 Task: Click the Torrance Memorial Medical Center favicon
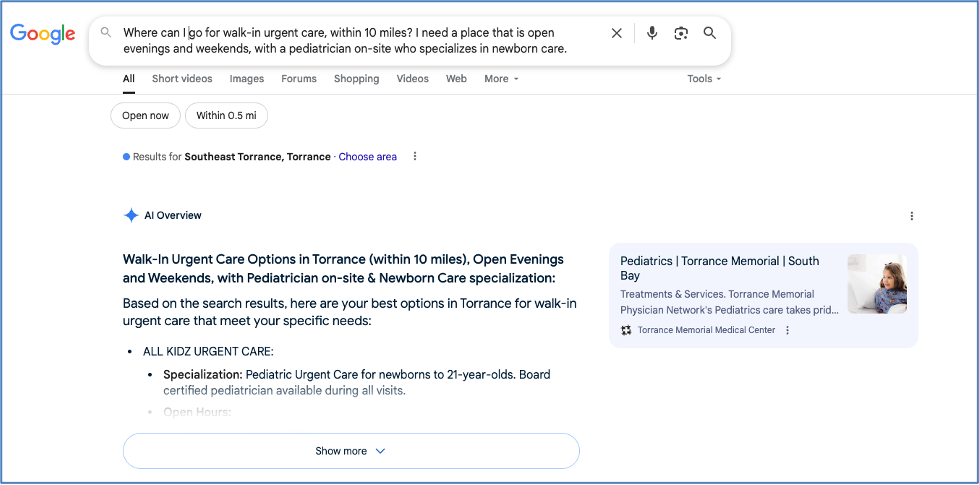626,330
